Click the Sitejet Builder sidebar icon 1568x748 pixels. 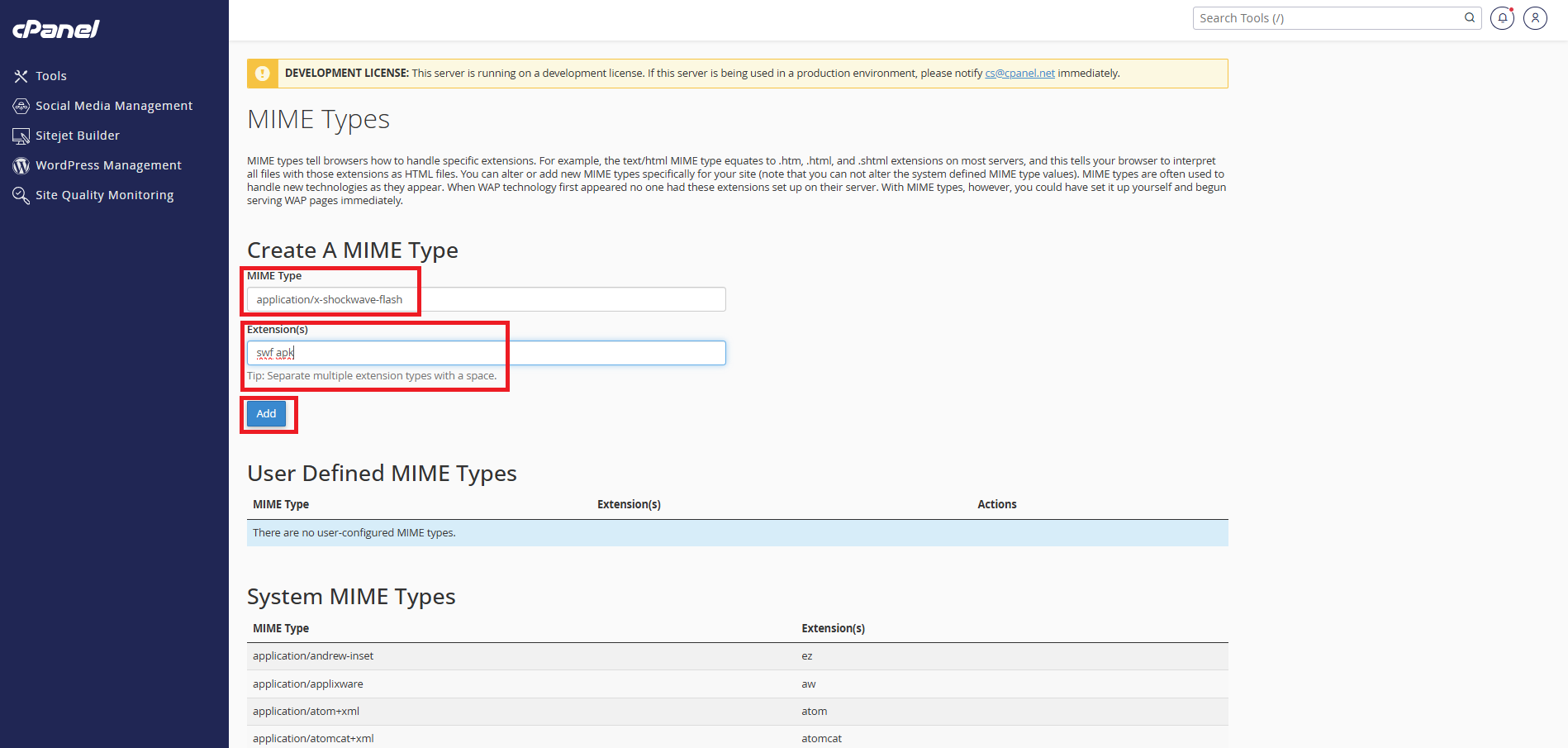(21, 136)
